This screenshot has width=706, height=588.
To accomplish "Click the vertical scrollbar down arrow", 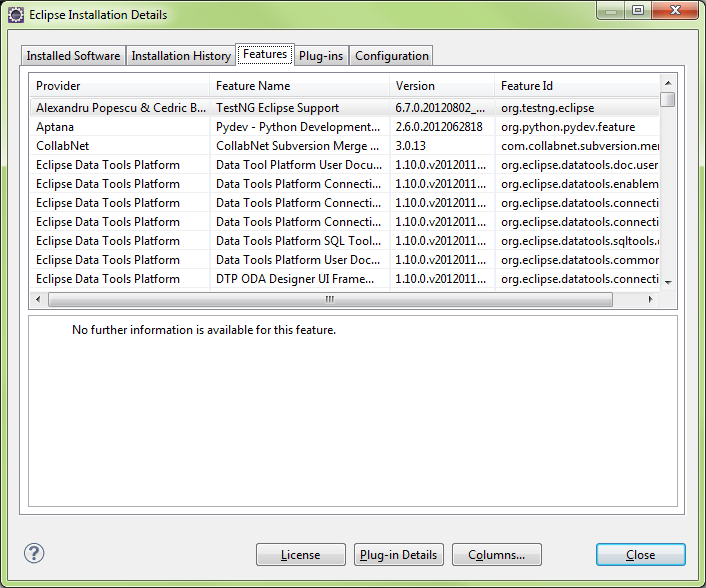I will pyautogui.click(x=668, y=283).
